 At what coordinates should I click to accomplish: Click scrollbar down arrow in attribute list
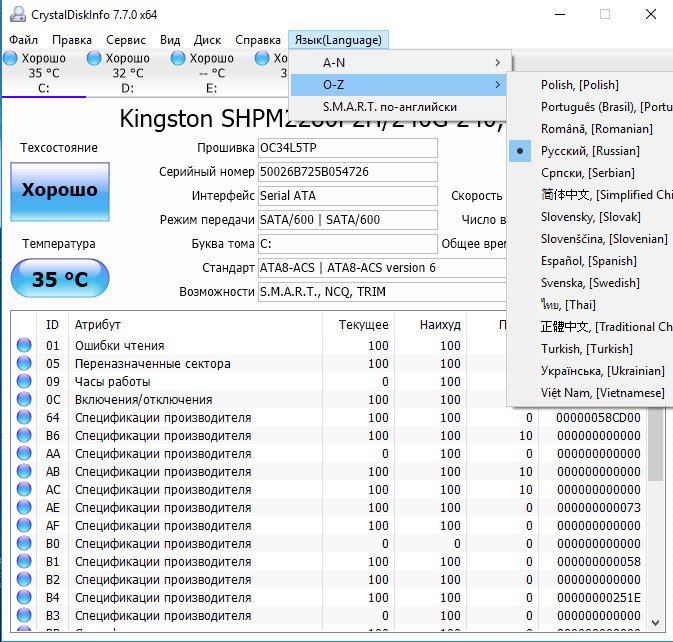pyautogui.click(x=655, y=623)
